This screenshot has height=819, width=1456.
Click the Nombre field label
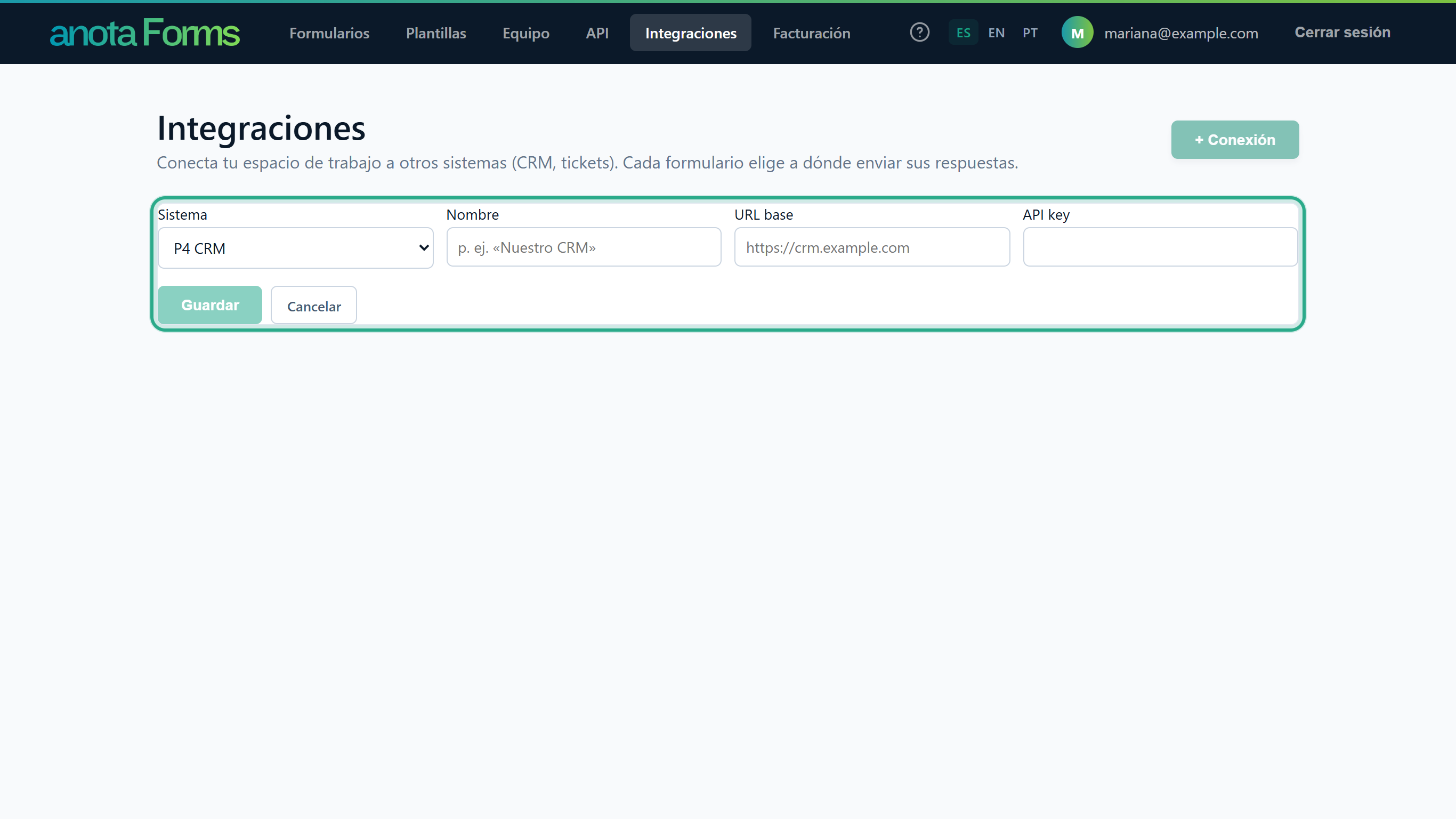tap(473, 214)
